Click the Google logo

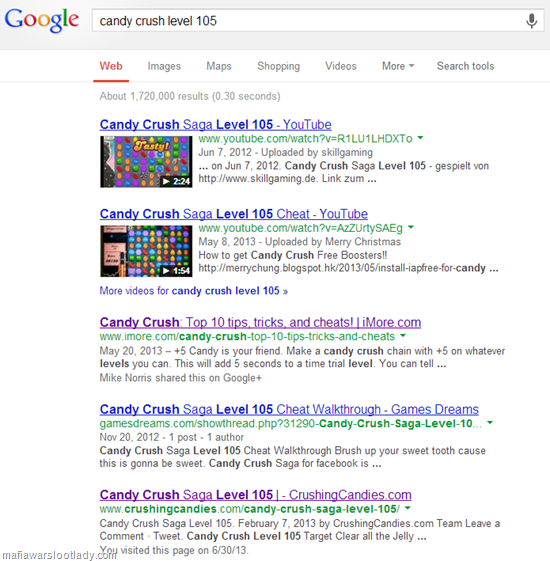[x=42, y=20]
